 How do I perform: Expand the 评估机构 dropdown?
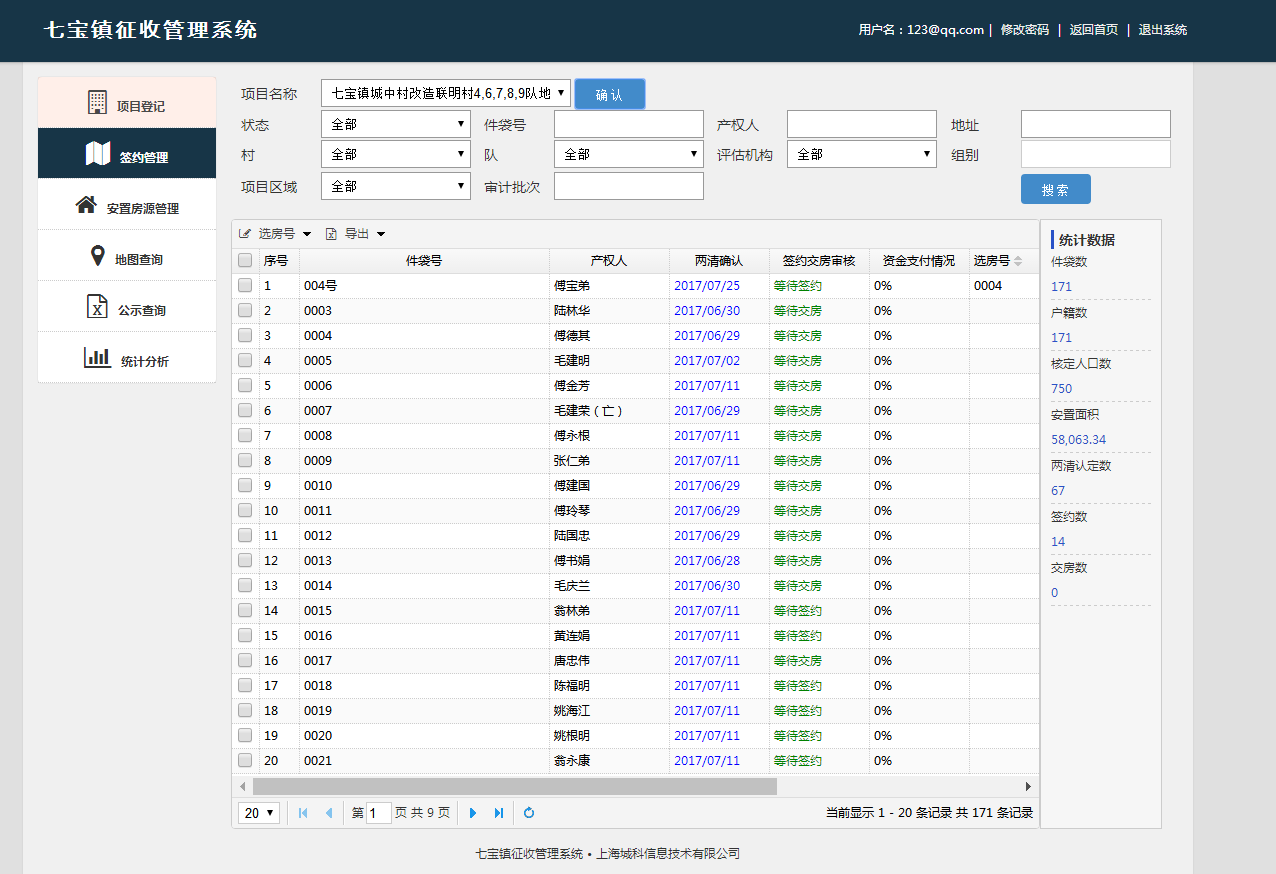[861, 155]
